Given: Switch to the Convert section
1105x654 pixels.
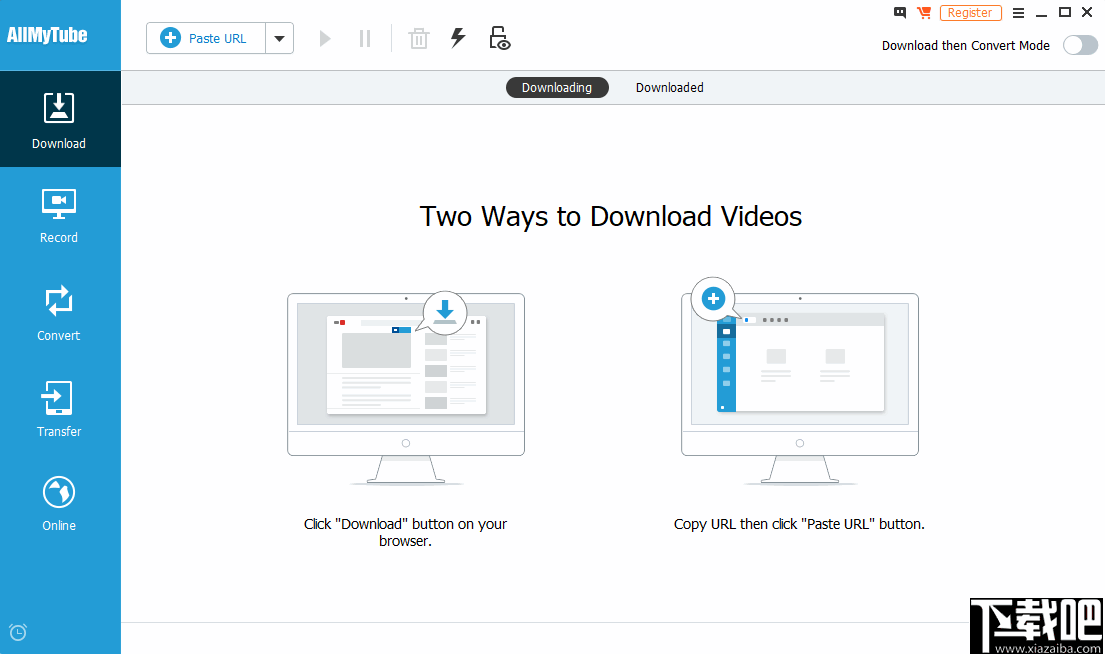Looking at the screenshot, I should [x=58, y=312].
